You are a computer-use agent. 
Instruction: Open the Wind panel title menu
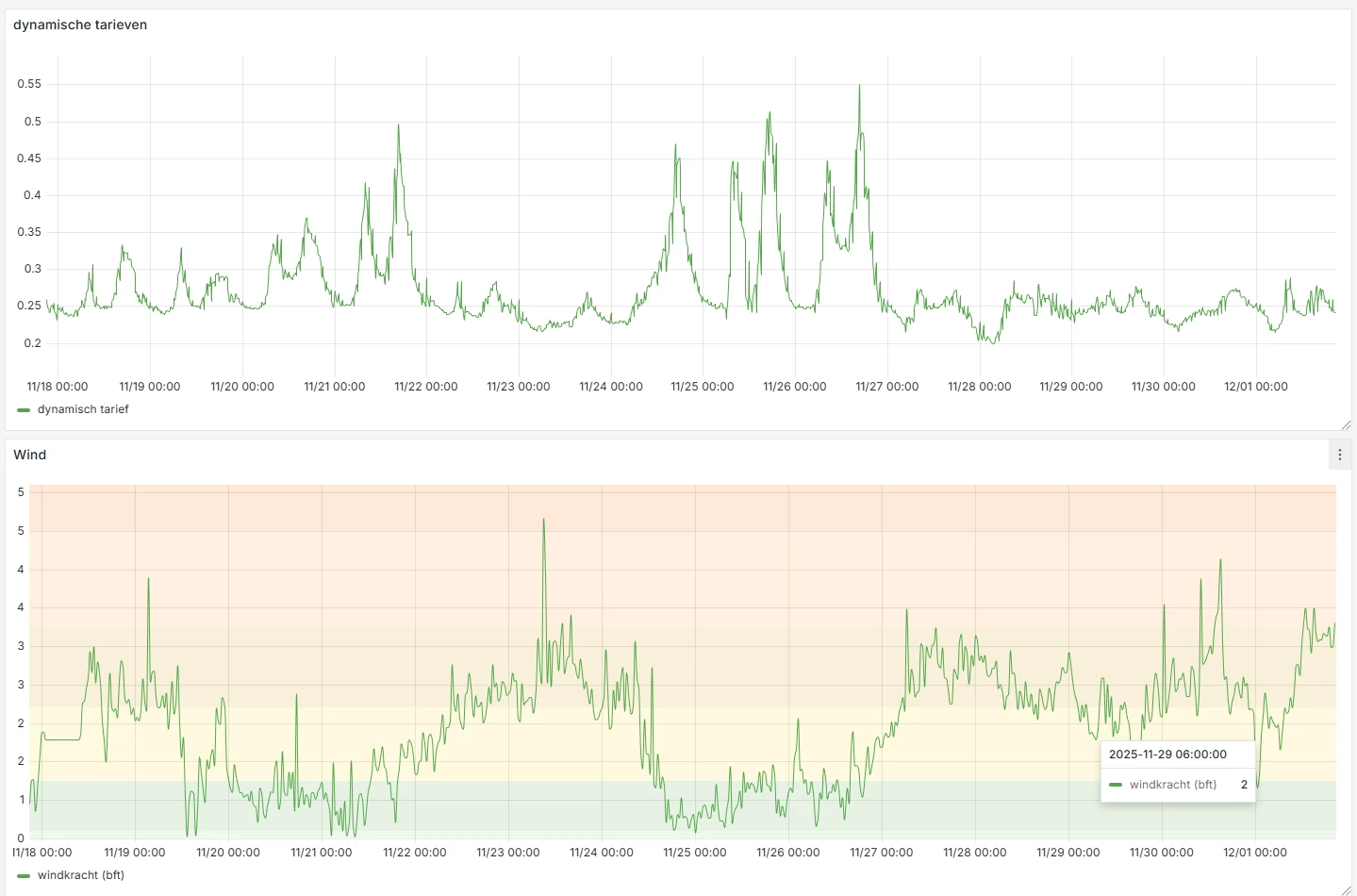[x=30, y=455]
